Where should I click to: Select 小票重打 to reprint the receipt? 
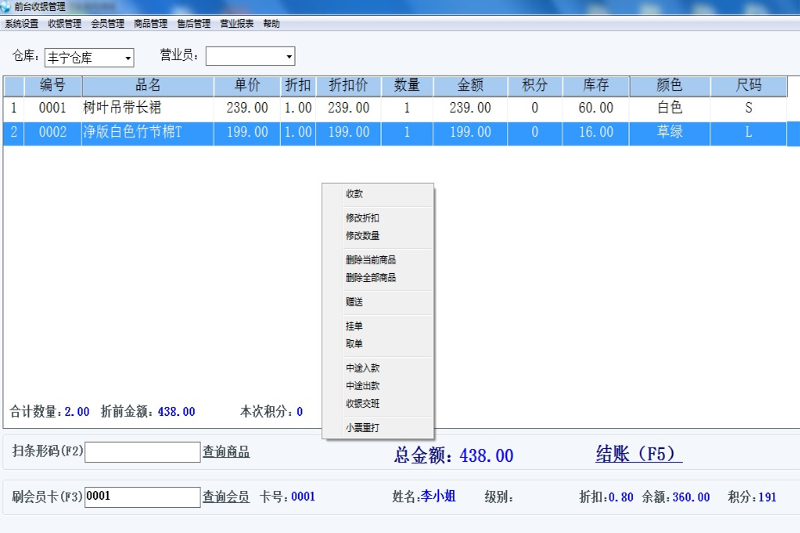362,428
